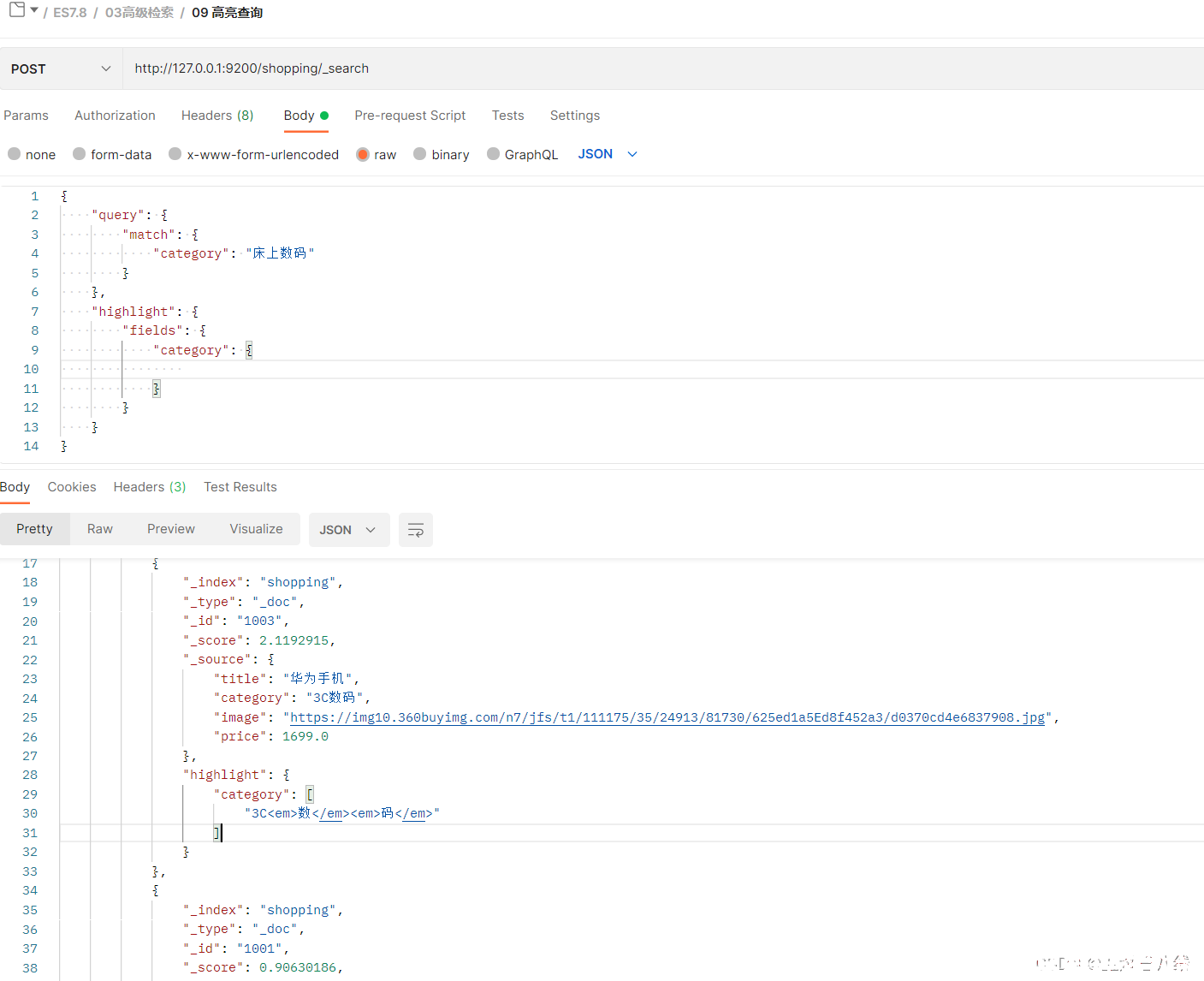Viewport: 1204px width, 981px height.
Task: Click the "_id": "1003" response line
Action: coord(235,621)
